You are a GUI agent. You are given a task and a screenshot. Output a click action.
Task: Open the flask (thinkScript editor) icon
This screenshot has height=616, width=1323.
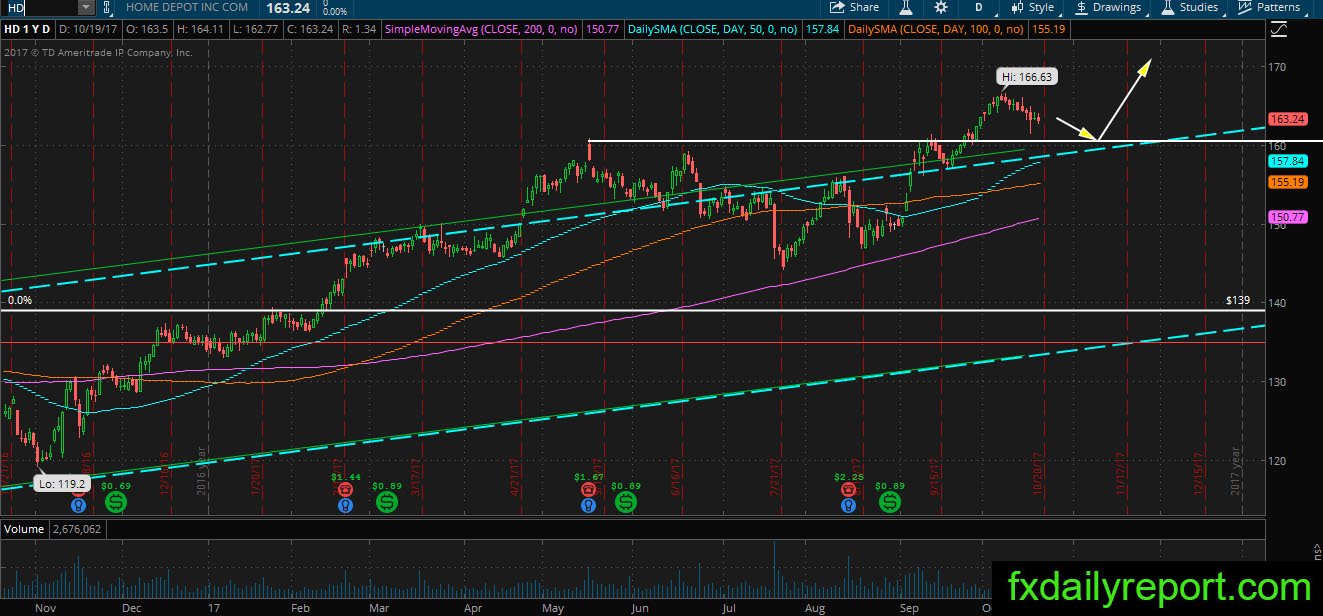[905, 7]
